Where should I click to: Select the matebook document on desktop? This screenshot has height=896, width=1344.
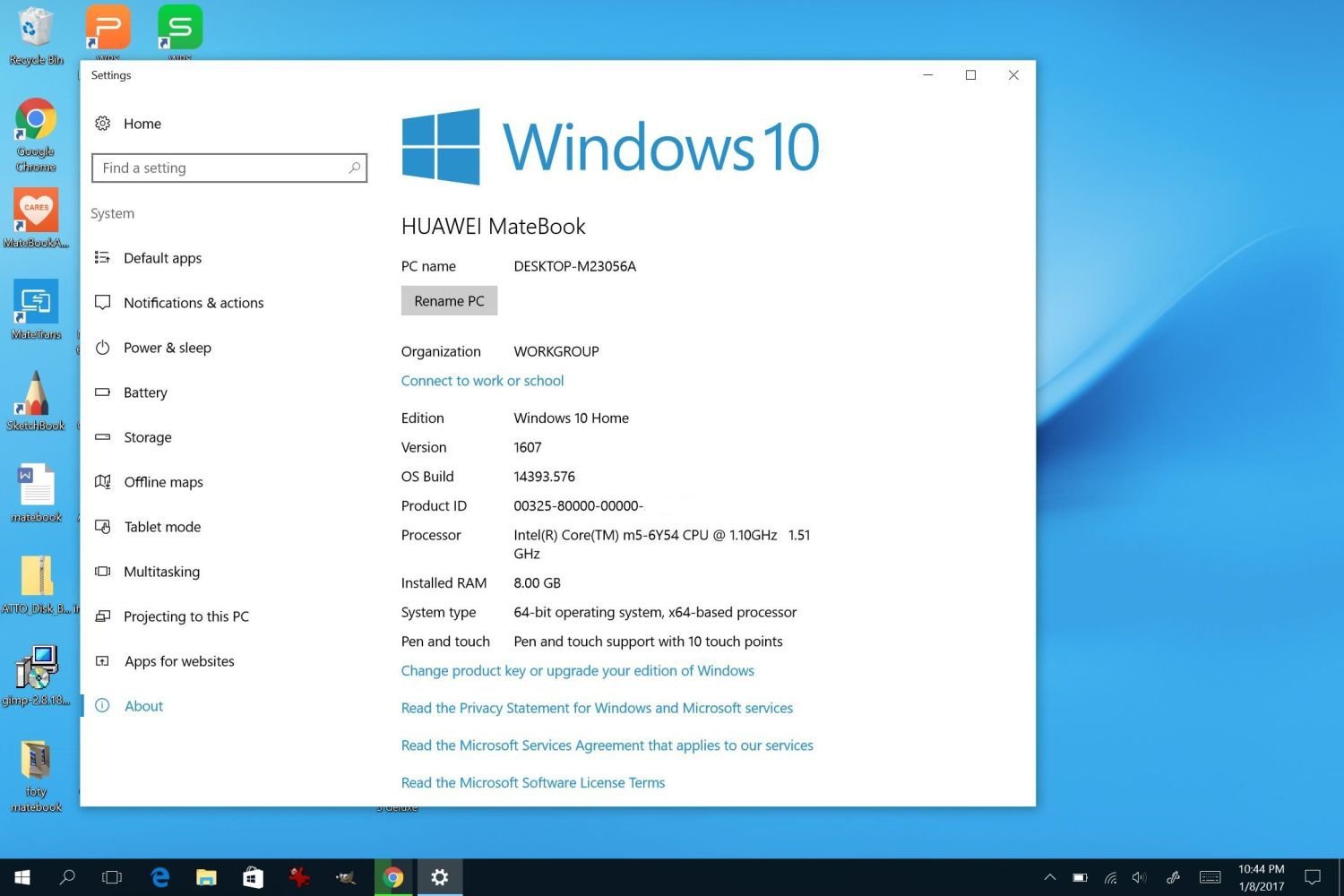pos(36,493)
